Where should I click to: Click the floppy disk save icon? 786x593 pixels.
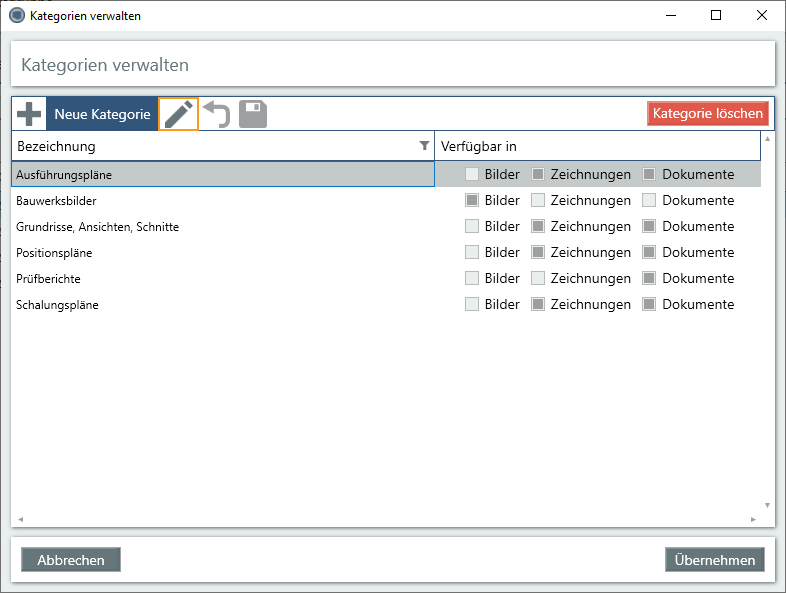pyautogui.click(x=253, y=114)
